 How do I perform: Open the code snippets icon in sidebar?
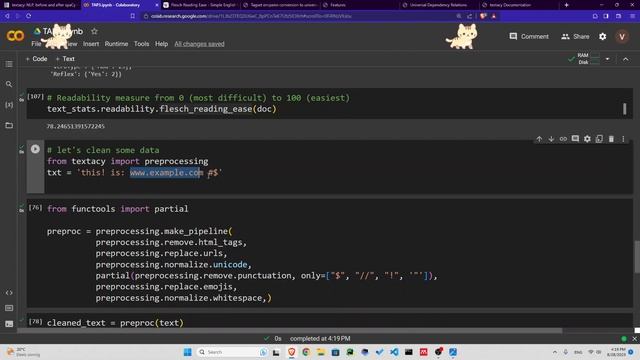(9, 293)
